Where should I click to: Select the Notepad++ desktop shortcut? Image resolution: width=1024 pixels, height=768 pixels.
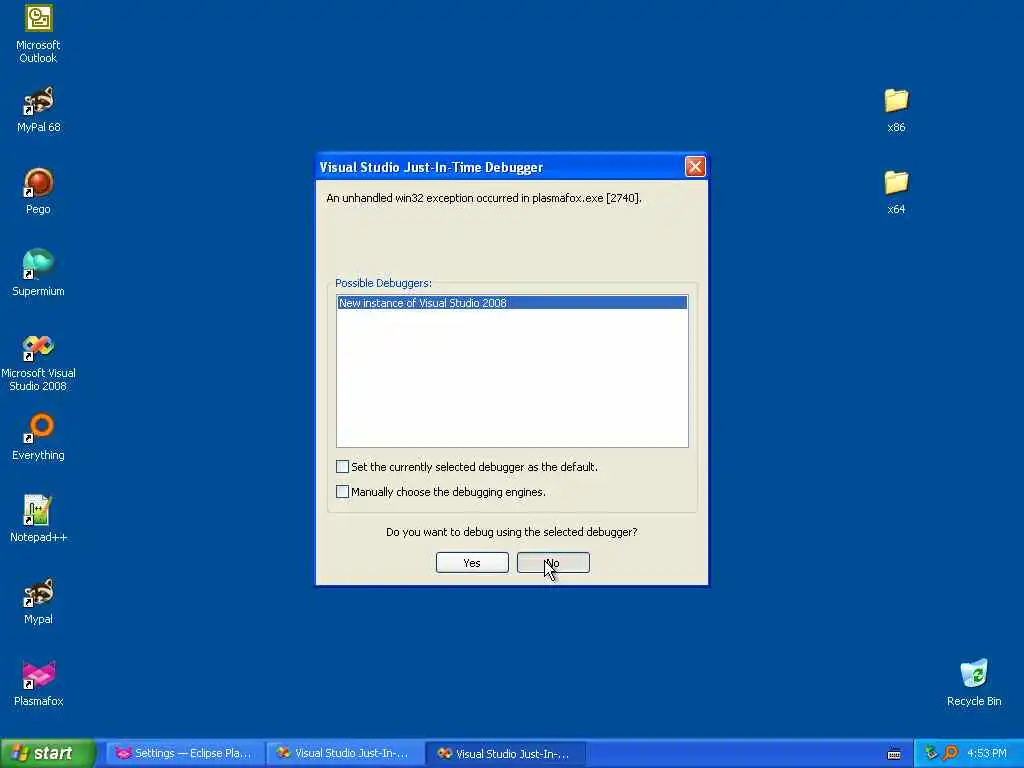click(x=38, y=519)
